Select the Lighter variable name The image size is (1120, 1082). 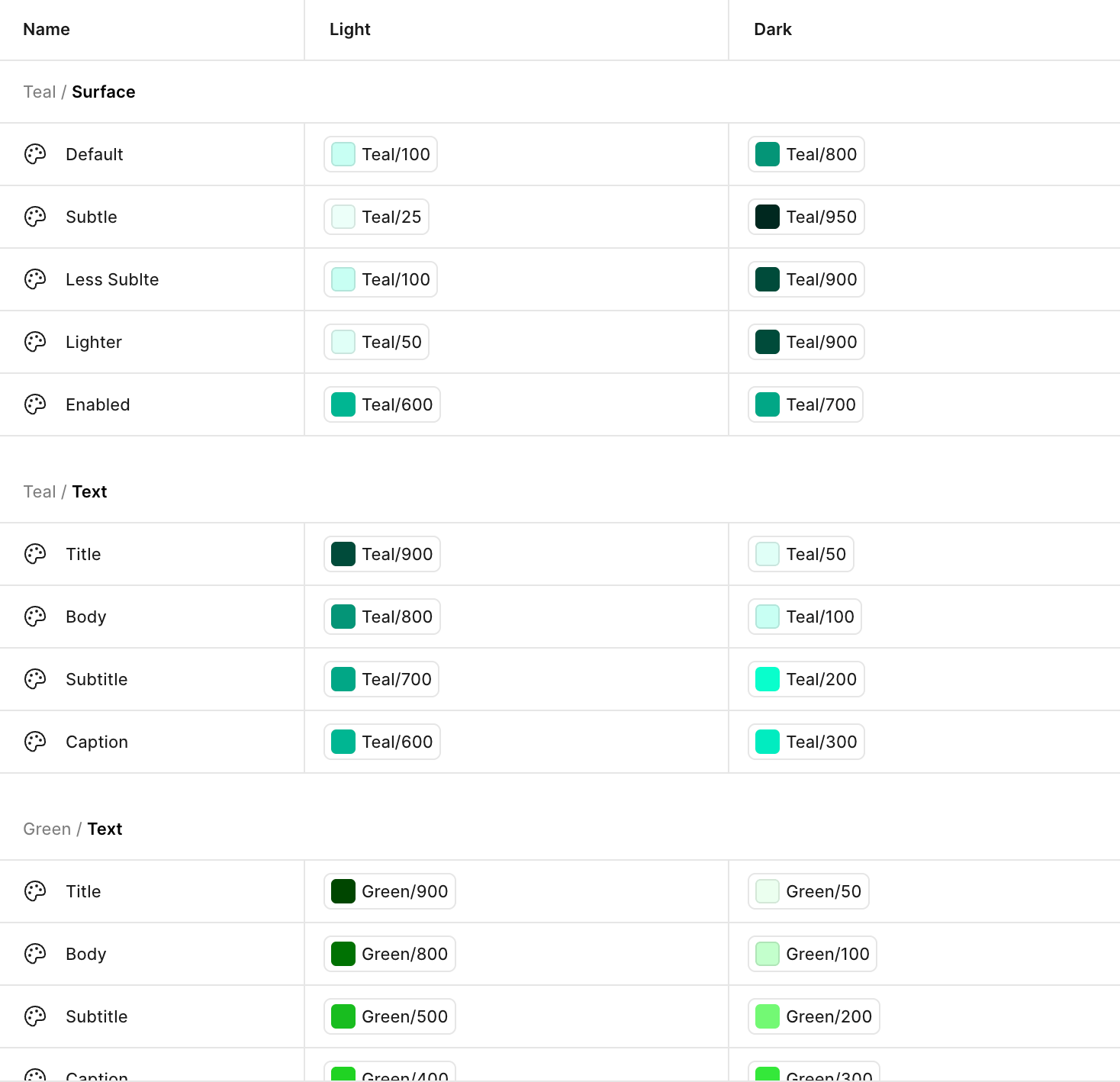tap(94, 342)
